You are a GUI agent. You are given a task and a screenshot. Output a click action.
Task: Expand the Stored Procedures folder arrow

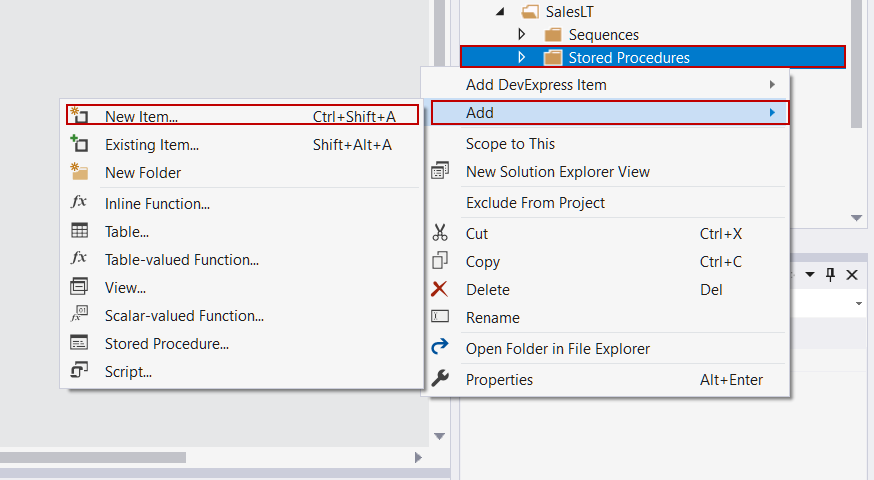pos(521,58)
